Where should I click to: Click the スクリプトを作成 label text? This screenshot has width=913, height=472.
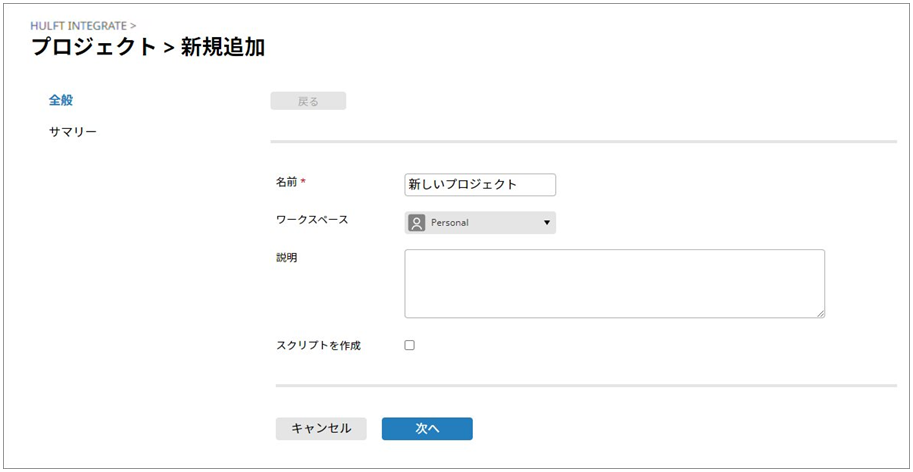click(x=318, y=346)
